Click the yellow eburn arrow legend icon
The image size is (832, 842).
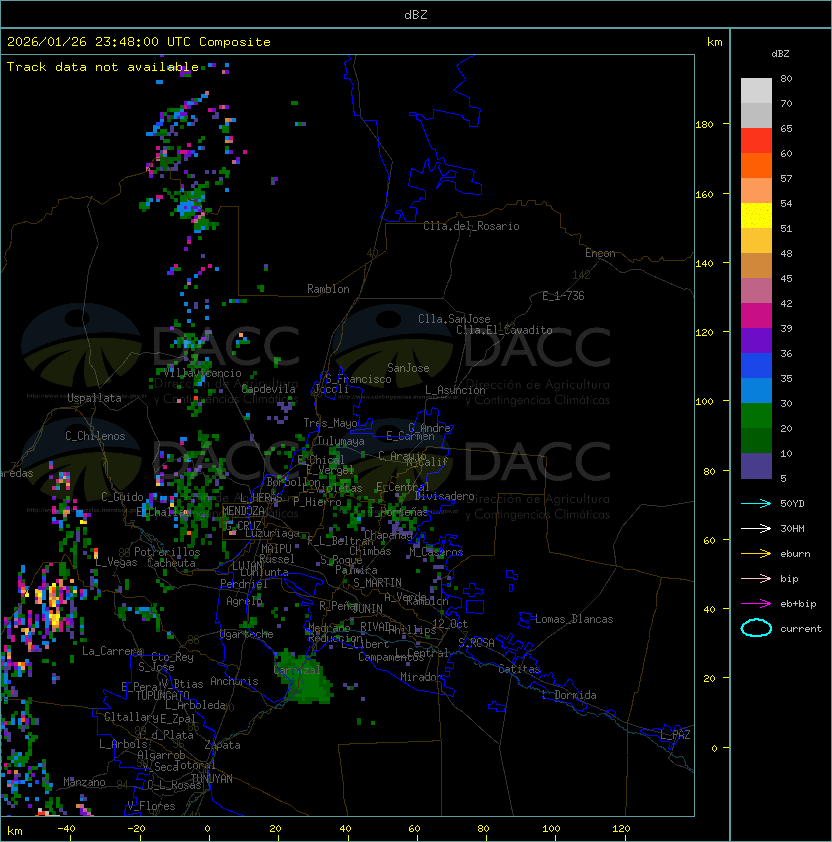point(756,553)
